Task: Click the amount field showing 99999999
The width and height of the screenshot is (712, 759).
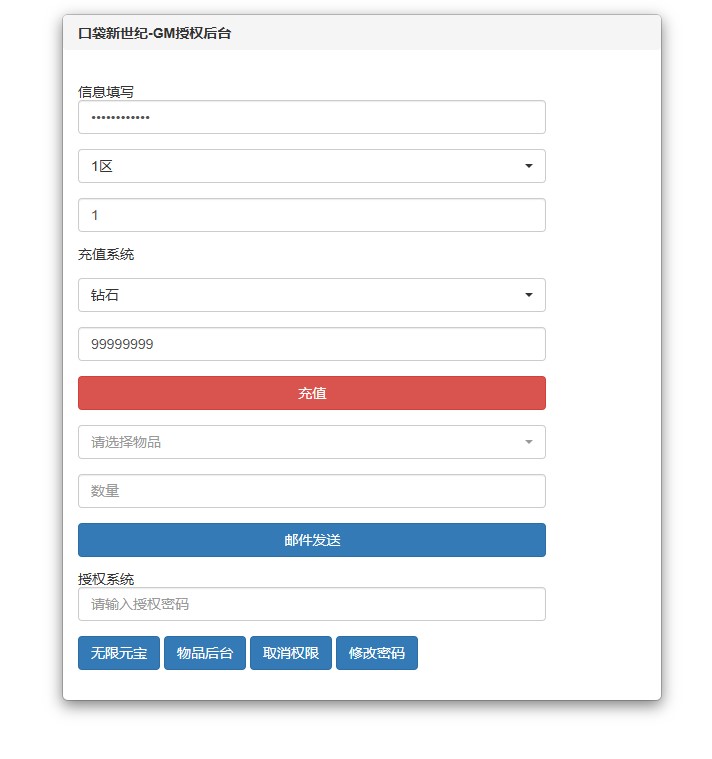Action: (312, 344)
